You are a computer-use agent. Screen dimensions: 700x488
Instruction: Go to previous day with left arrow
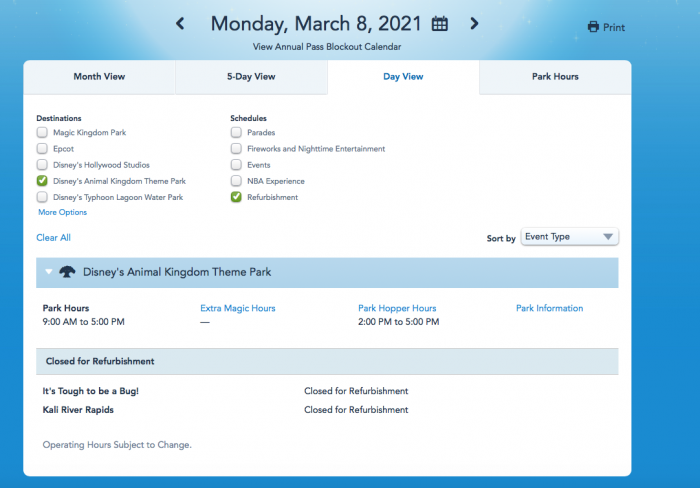[x=180, y=23]
